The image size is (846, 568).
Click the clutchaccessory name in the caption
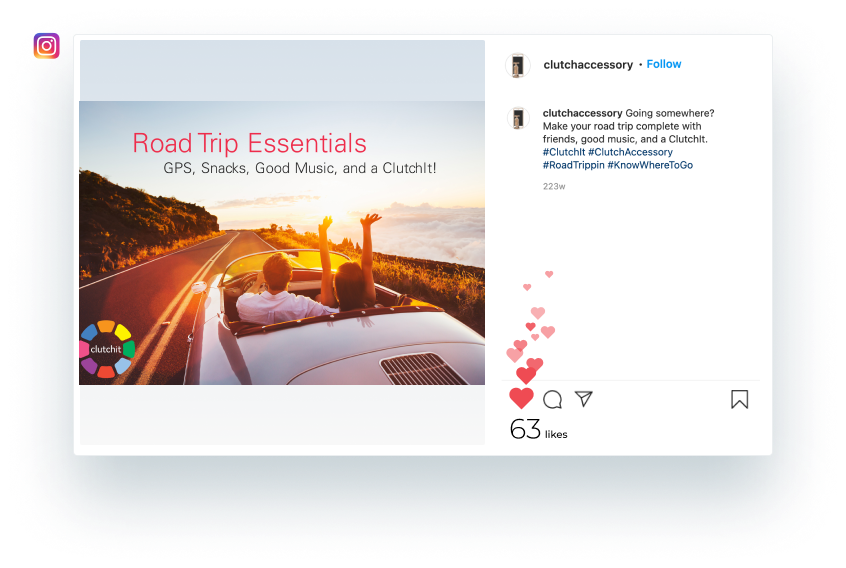[583, 113]
